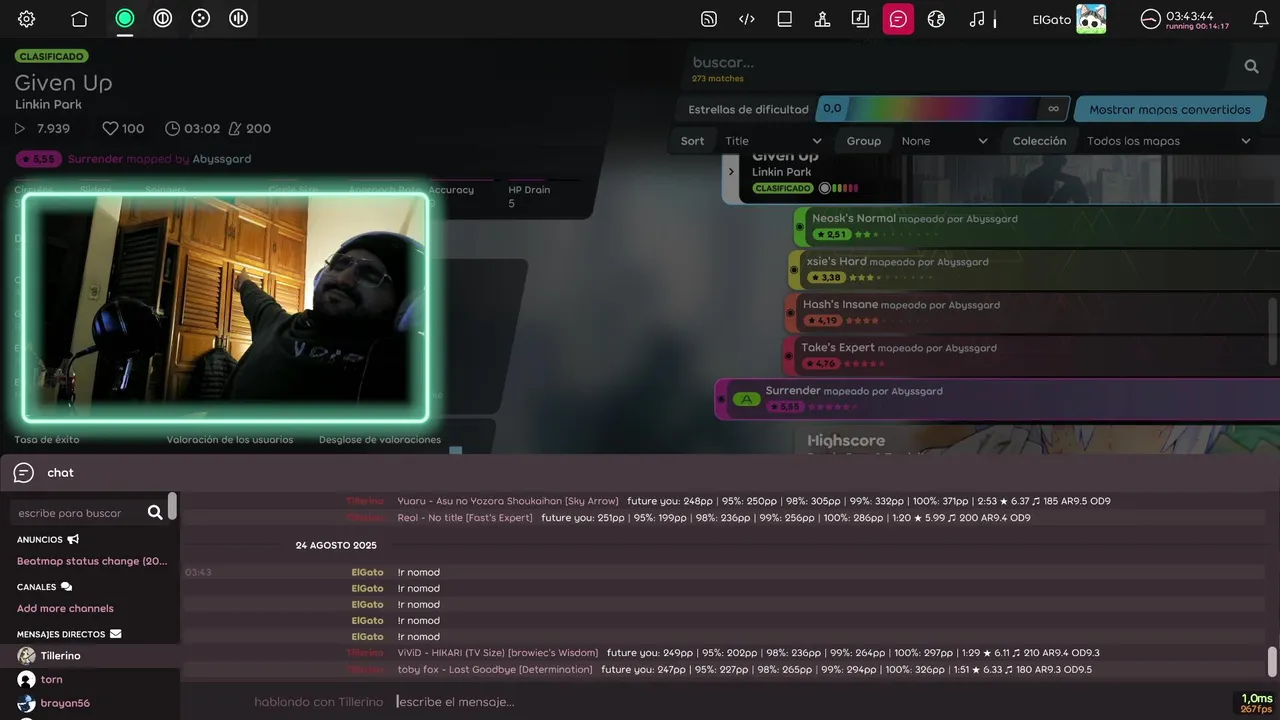Click the Yuaru - Asu no Yozora link
Screen dimensions: 1280x720
pyautogui.click(x=507, y=501)
